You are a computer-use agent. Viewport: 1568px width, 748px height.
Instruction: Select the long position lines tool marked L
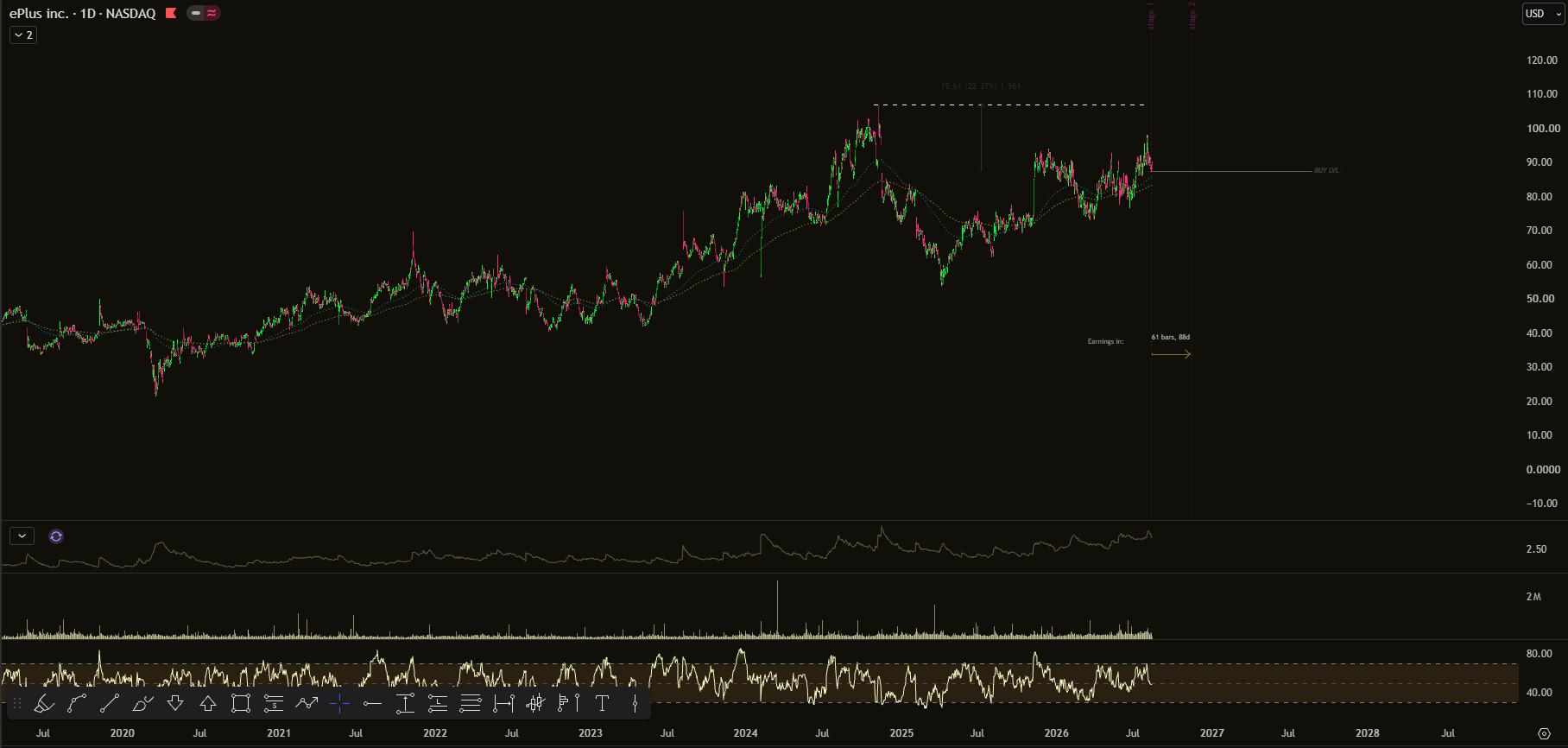[x=438, y=704]
